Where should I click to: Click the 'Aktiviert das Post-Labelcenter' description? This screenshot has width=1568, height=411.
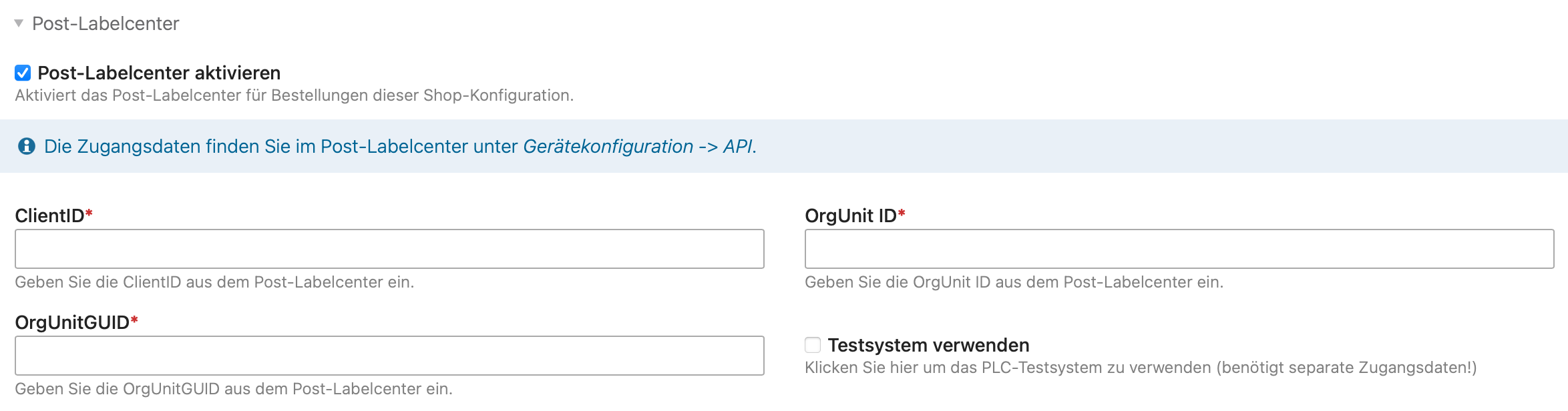(294, 95)
